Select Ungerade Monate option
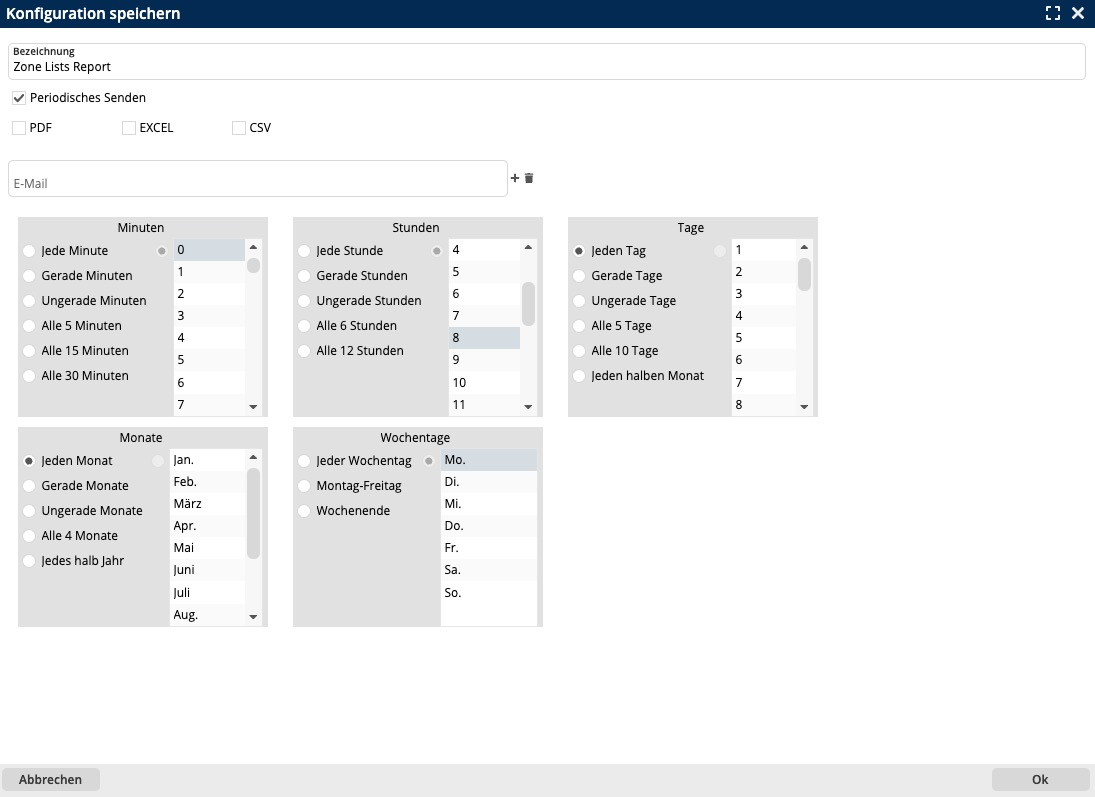The image size is (1095, 797). (x=29, y=511)
